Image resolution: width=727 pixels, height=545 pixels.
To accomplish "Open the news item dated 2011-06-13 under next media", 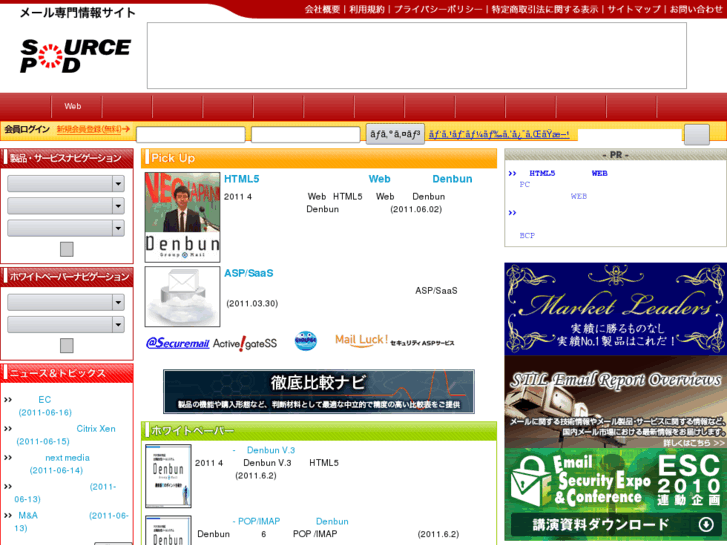I will (65, 493).
